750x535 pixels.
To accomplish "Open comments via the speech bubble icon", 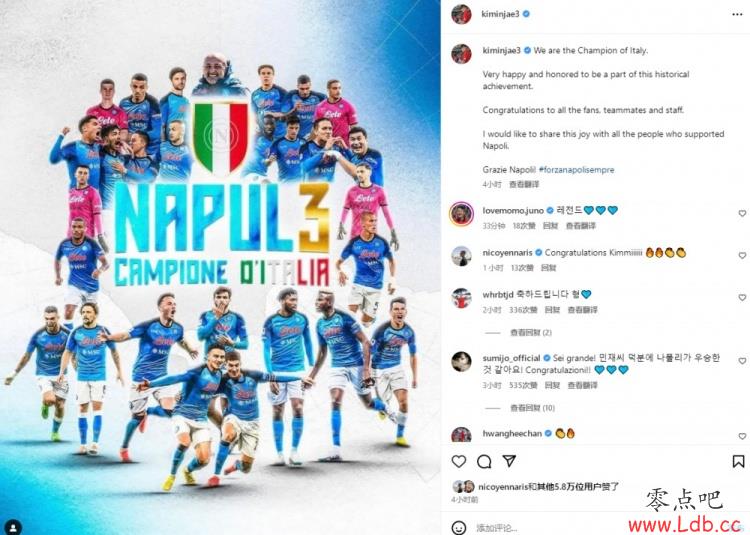I will pos(484,461).
